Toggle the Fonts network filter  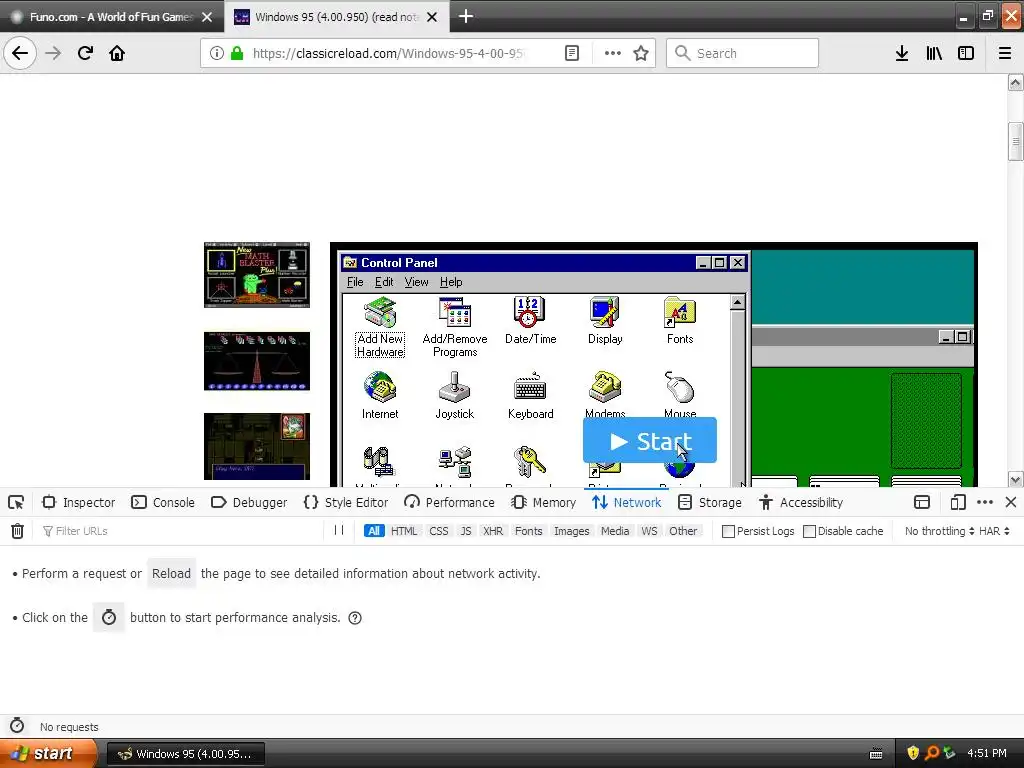[528, 531]
